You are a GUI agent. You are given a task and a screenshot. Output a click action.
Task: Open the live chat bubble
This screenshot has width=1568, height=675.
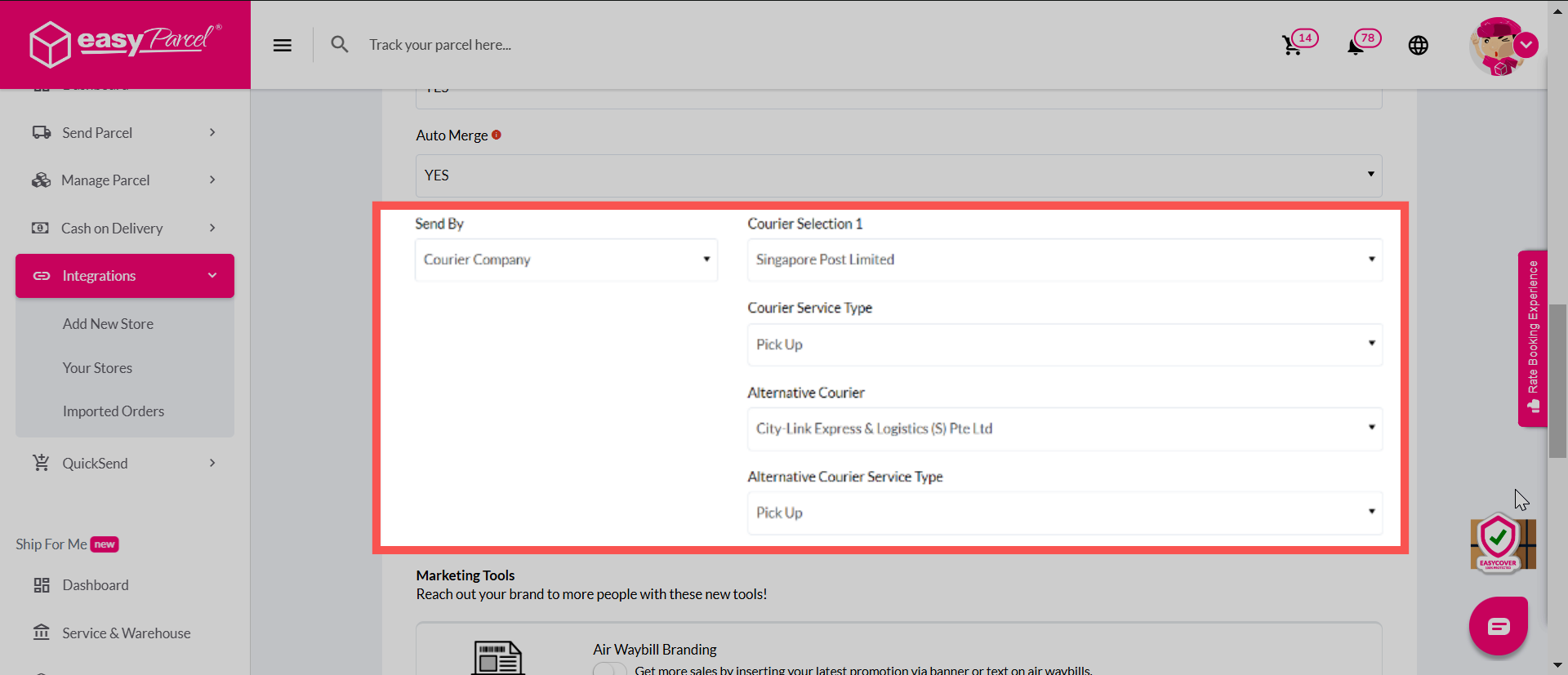[1499, 626]
